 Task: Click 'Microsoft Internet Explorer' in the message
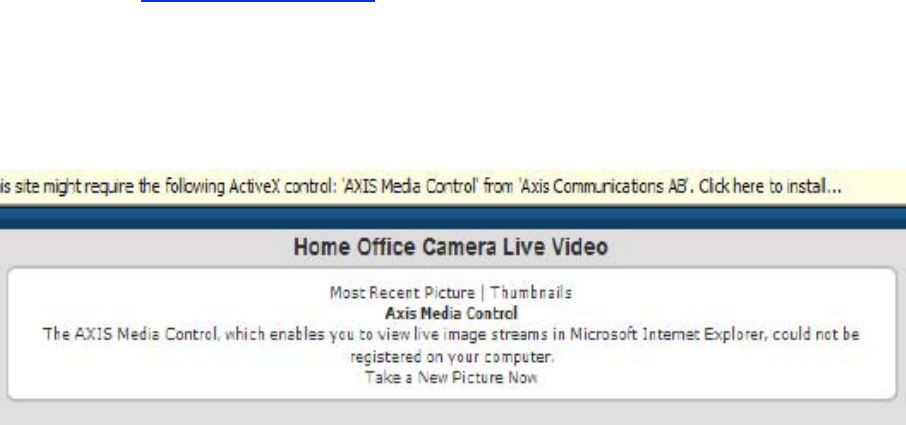pos(669,334)
